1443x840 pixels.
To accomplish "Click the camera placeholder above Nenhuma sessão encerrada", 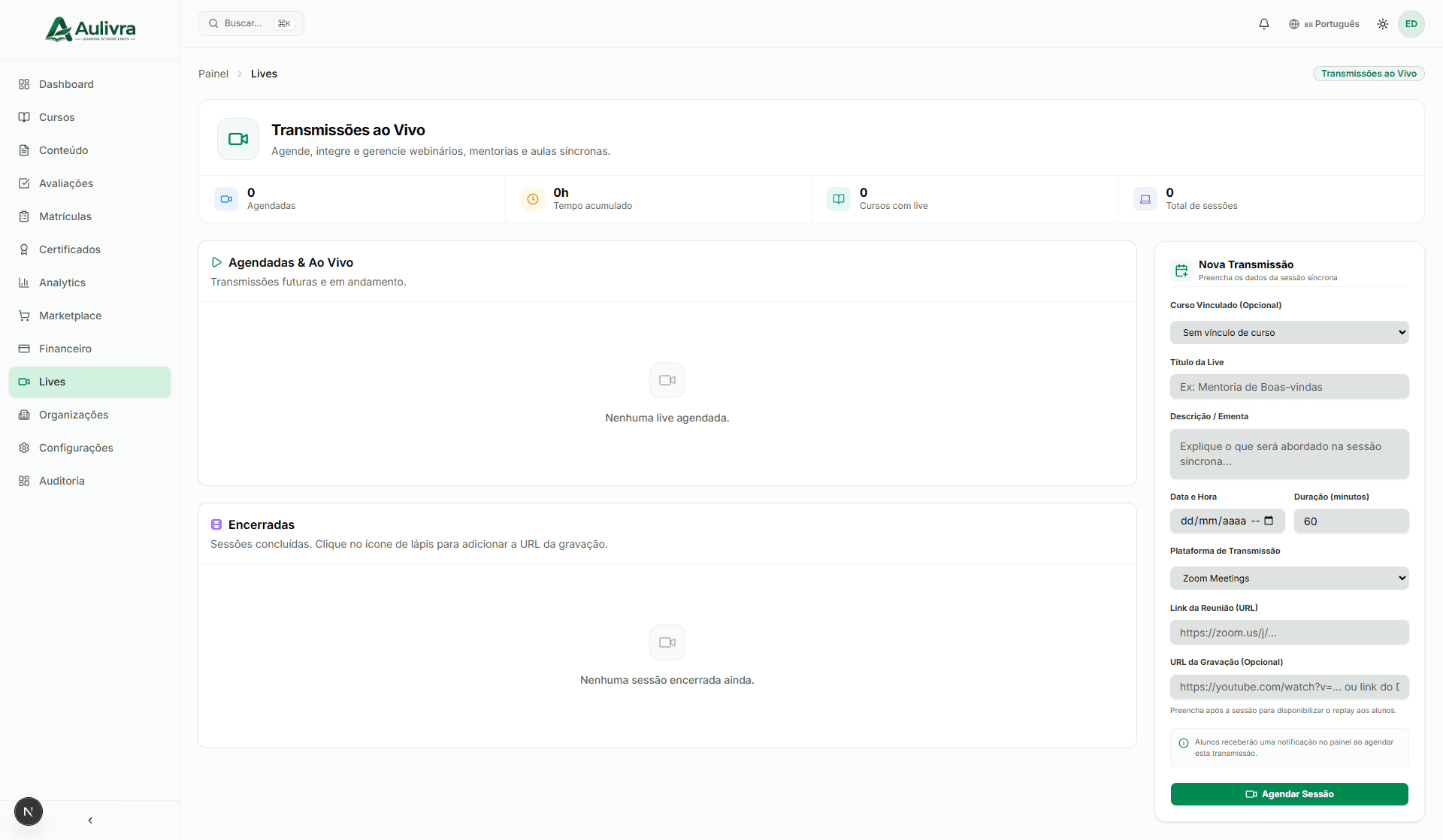I will pos(667,642).
